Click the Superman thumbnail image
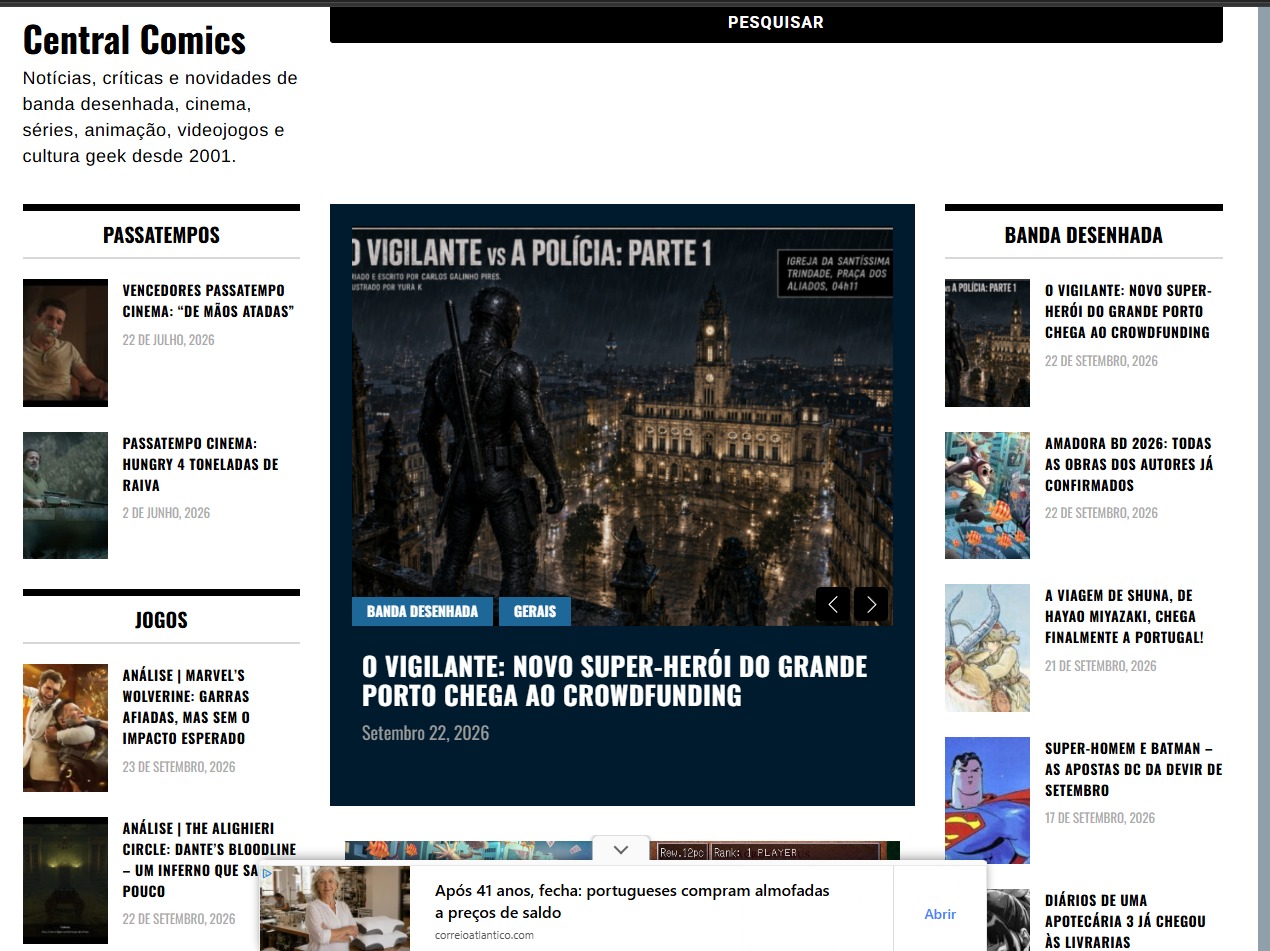The width and height of the screenshot is (1270, 951). click(x=987, y=800)
